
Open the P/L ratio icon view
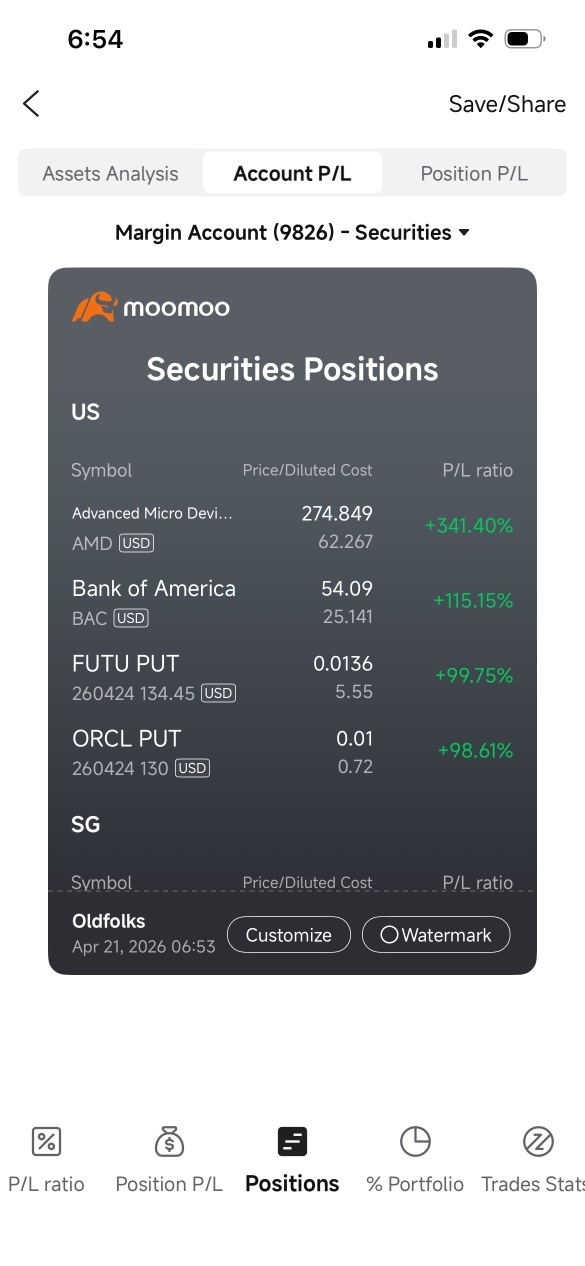tap(46, 1141)
